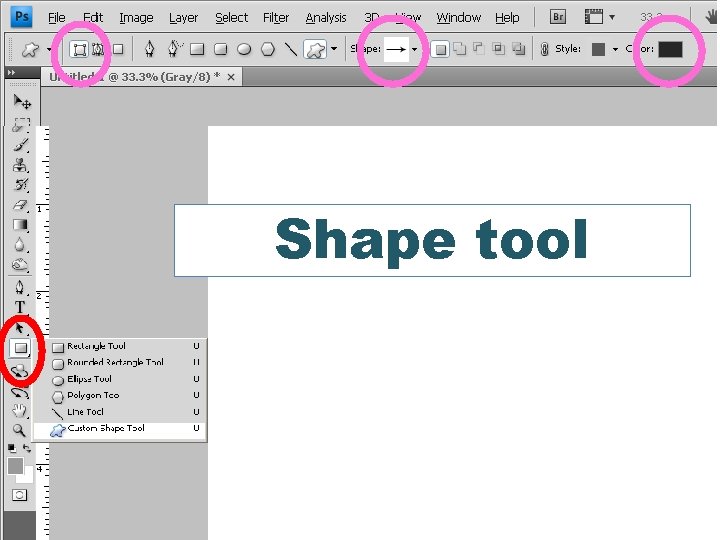Select the Pen tool in toolbox
The width and height of the screenshot is (720, 540).
tap(19, 287)
